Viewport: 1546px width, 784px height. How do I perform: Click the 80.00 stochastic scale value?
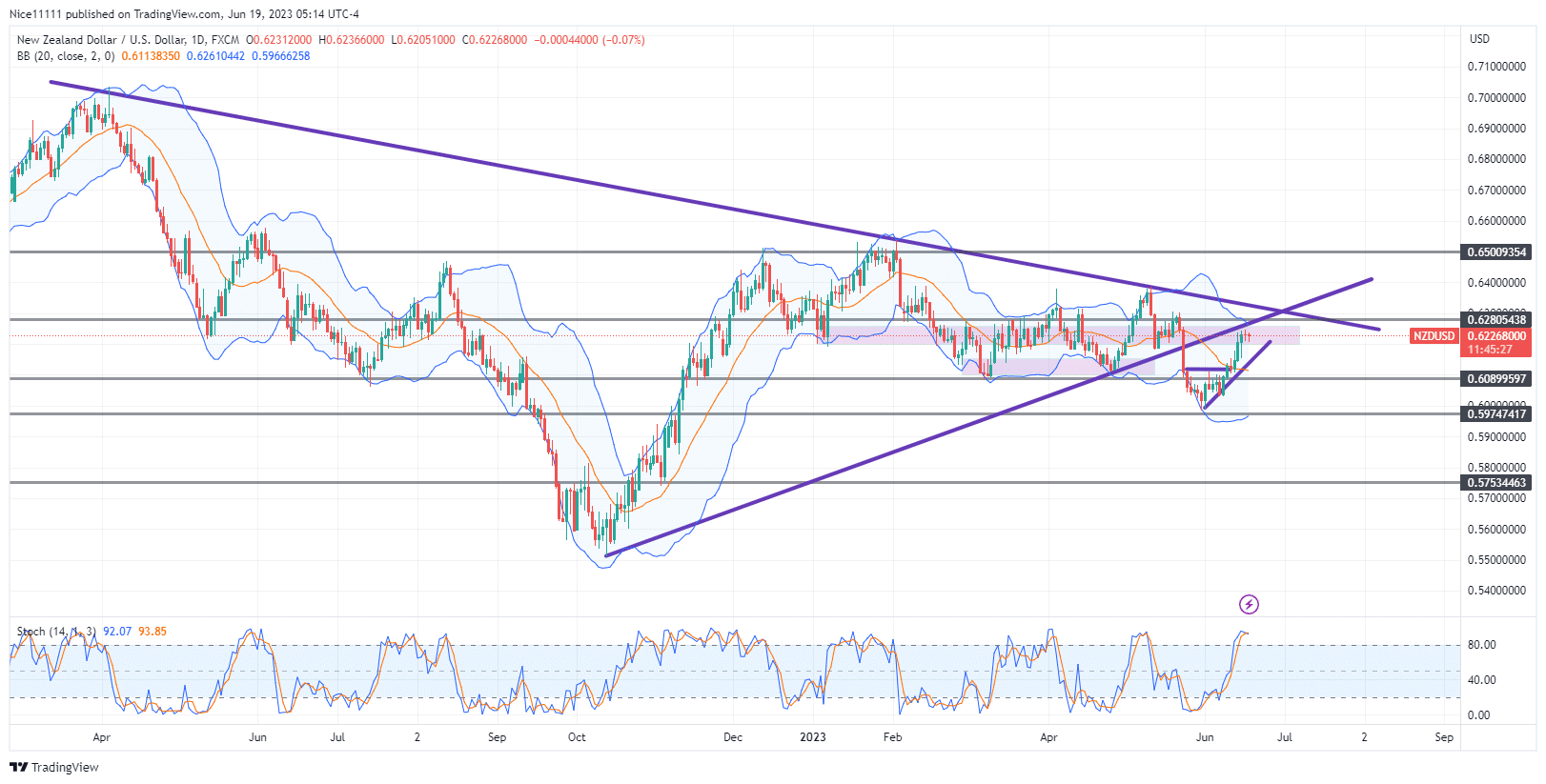[1481, 645]
